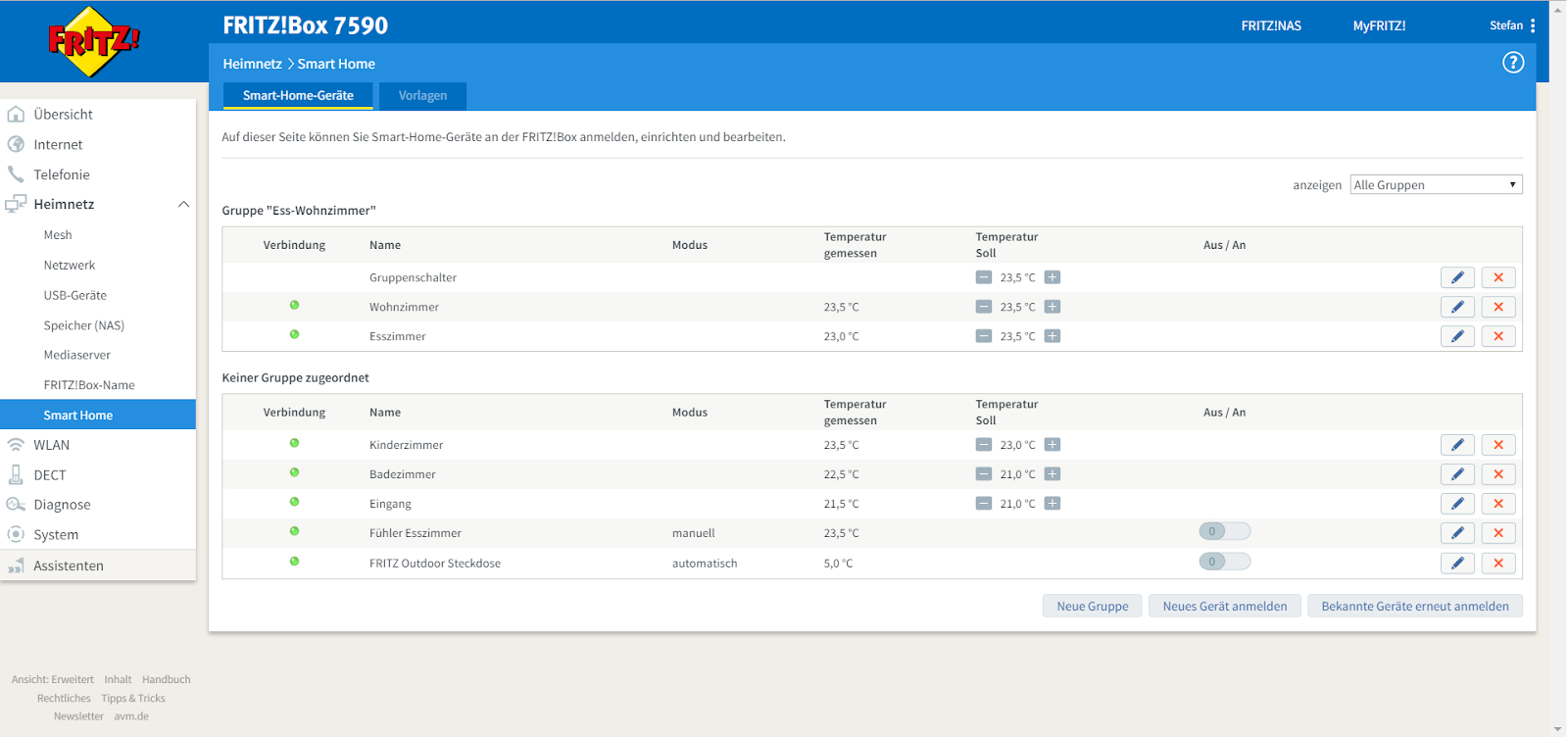Click the help question mark icon

[1513, 63]
